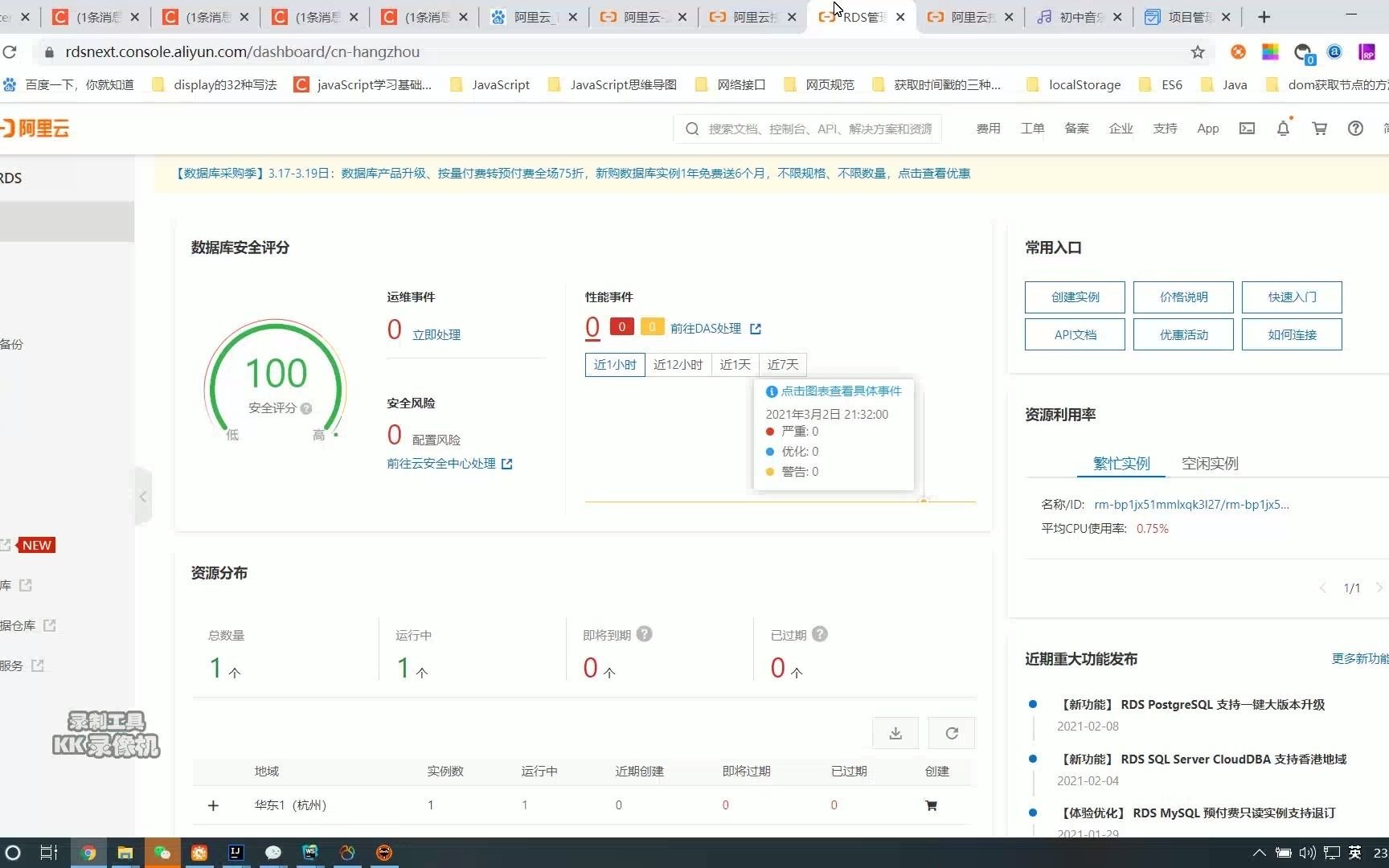Click the 优惠活动 button
The image size is (1389, 868).
coord(1183,335)
